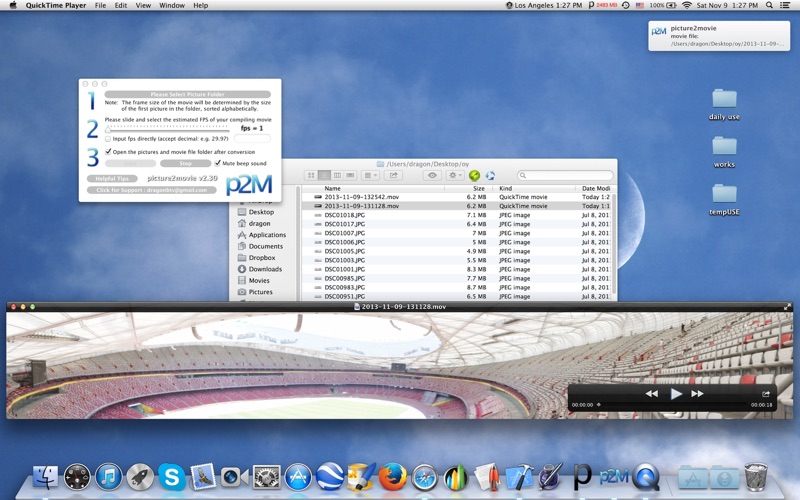Open the Mail stamp icon in Dock
This screenshot has height=500, width=800.
pos(203,477)
